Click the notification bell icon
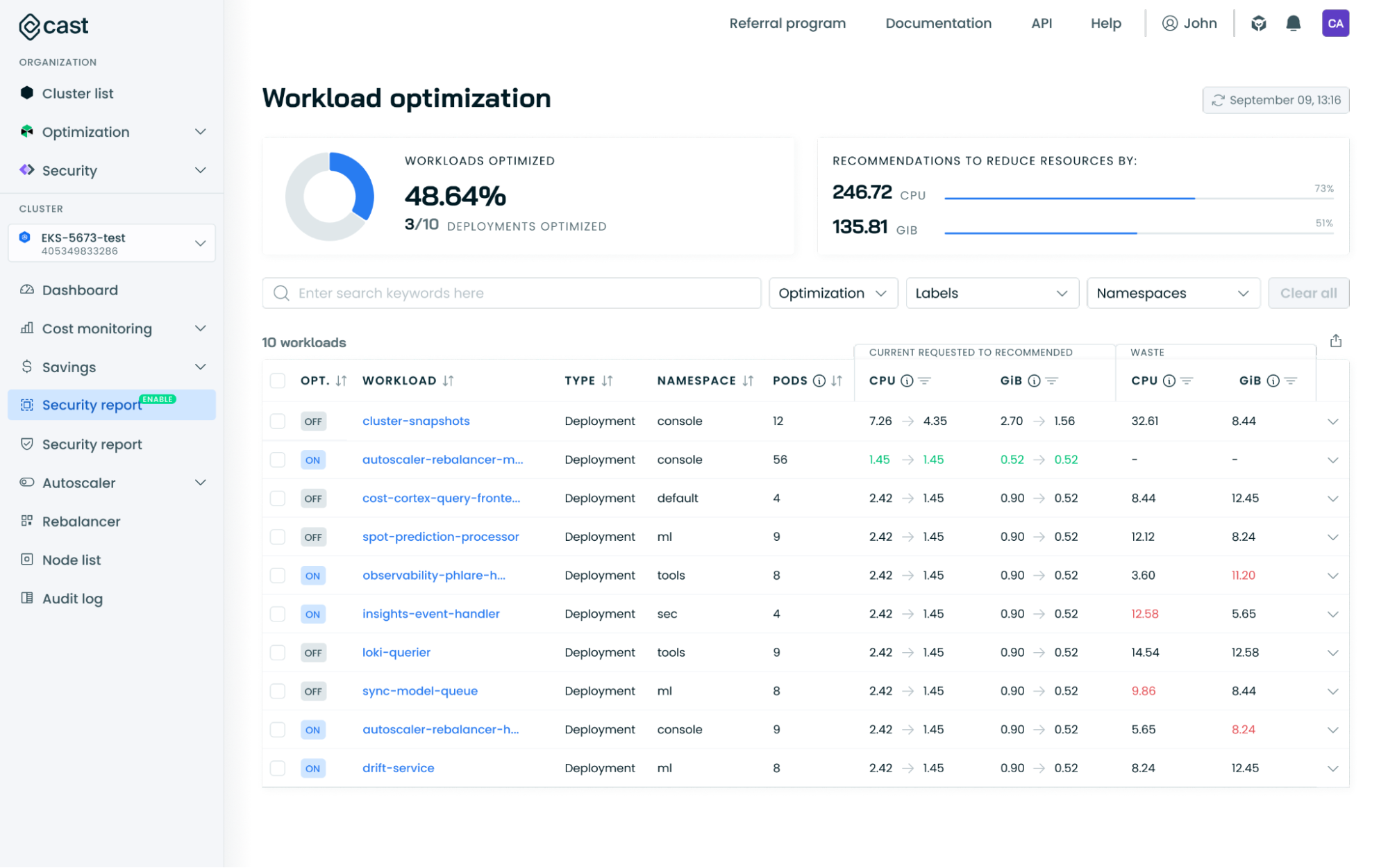 click(x=1293, y=24)
